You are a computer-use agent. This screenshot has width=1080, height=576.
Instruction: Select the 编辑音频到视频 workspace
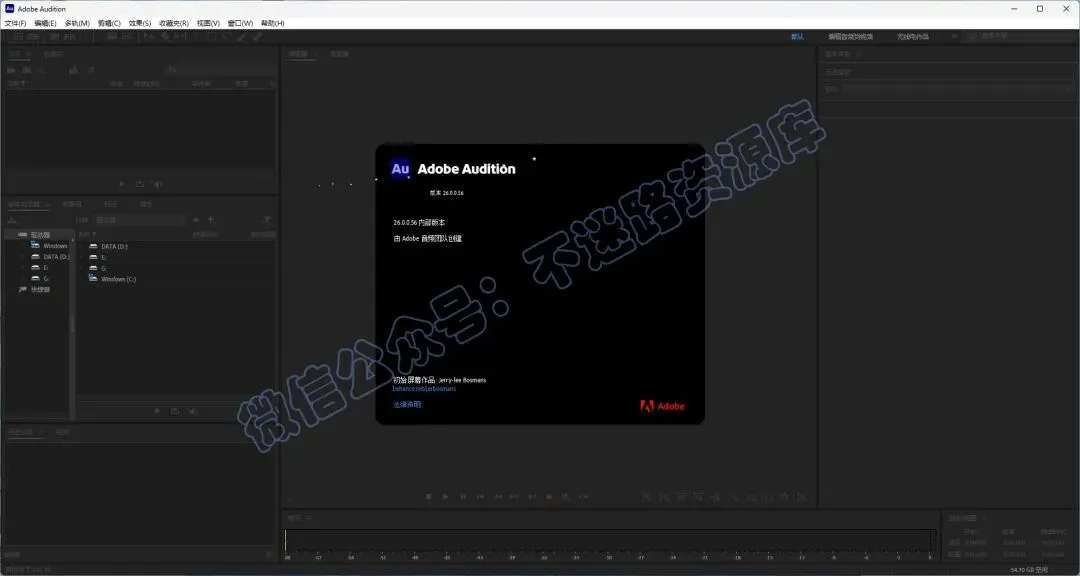[850, 37]
